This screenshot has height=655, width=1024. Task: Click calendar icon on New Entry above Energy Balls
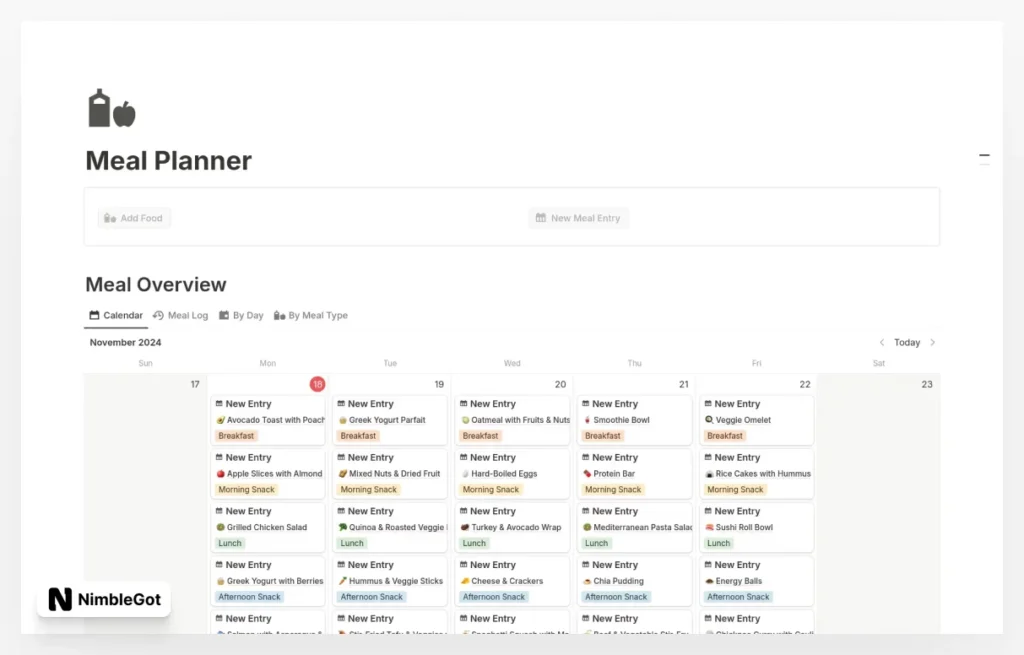(x=708, y=564)
